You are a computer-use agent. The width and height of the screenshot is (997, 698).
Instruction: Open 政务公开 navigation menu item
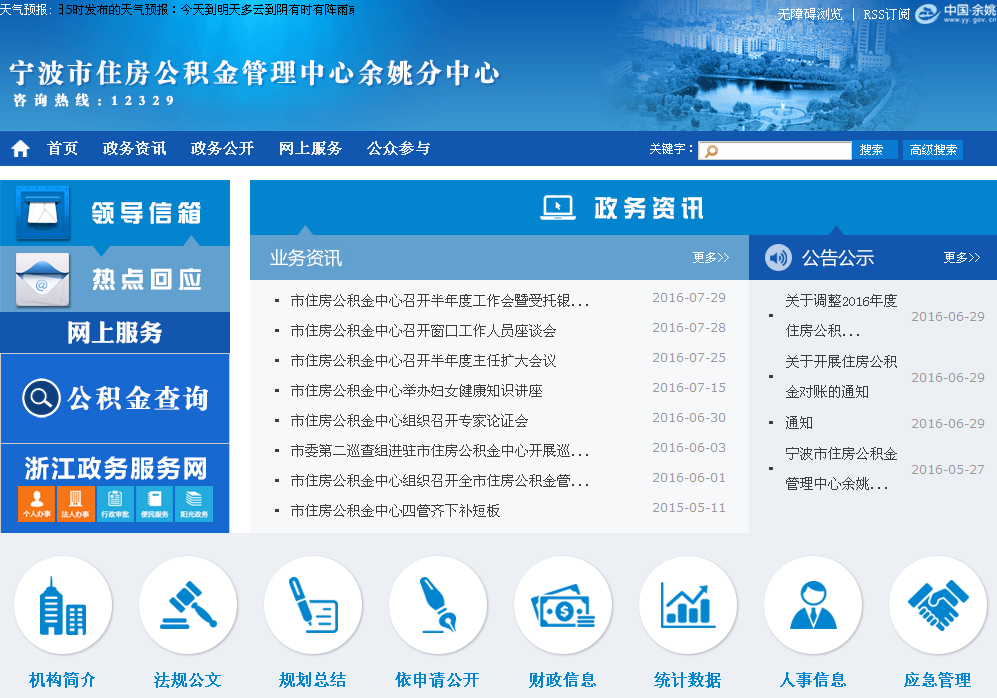(x=223, y=149)
